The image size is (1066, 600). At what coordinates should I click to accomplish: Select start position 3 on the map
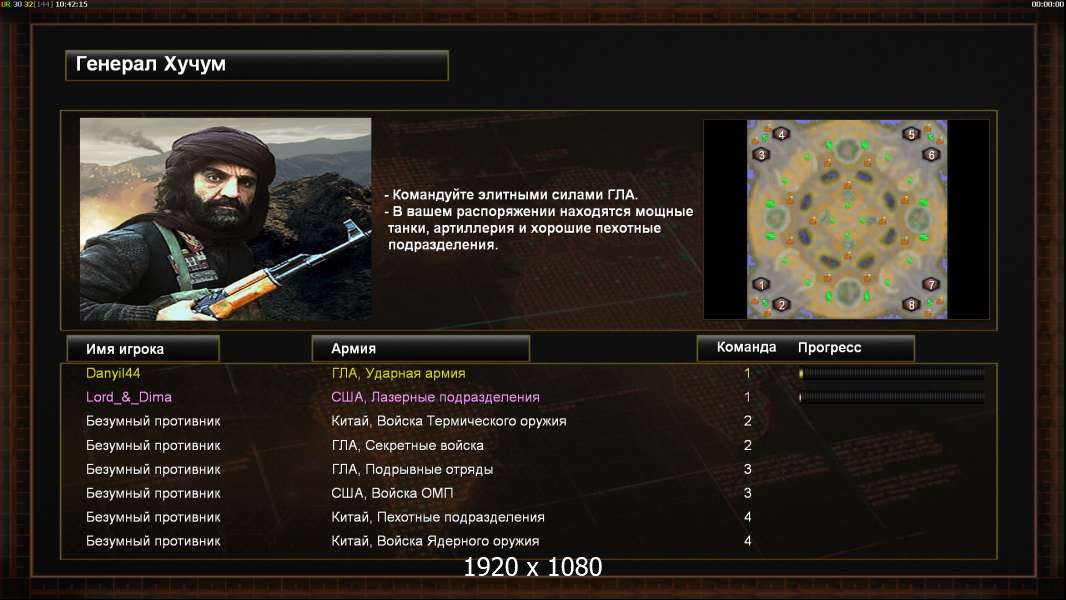click(x=761, y=155)
